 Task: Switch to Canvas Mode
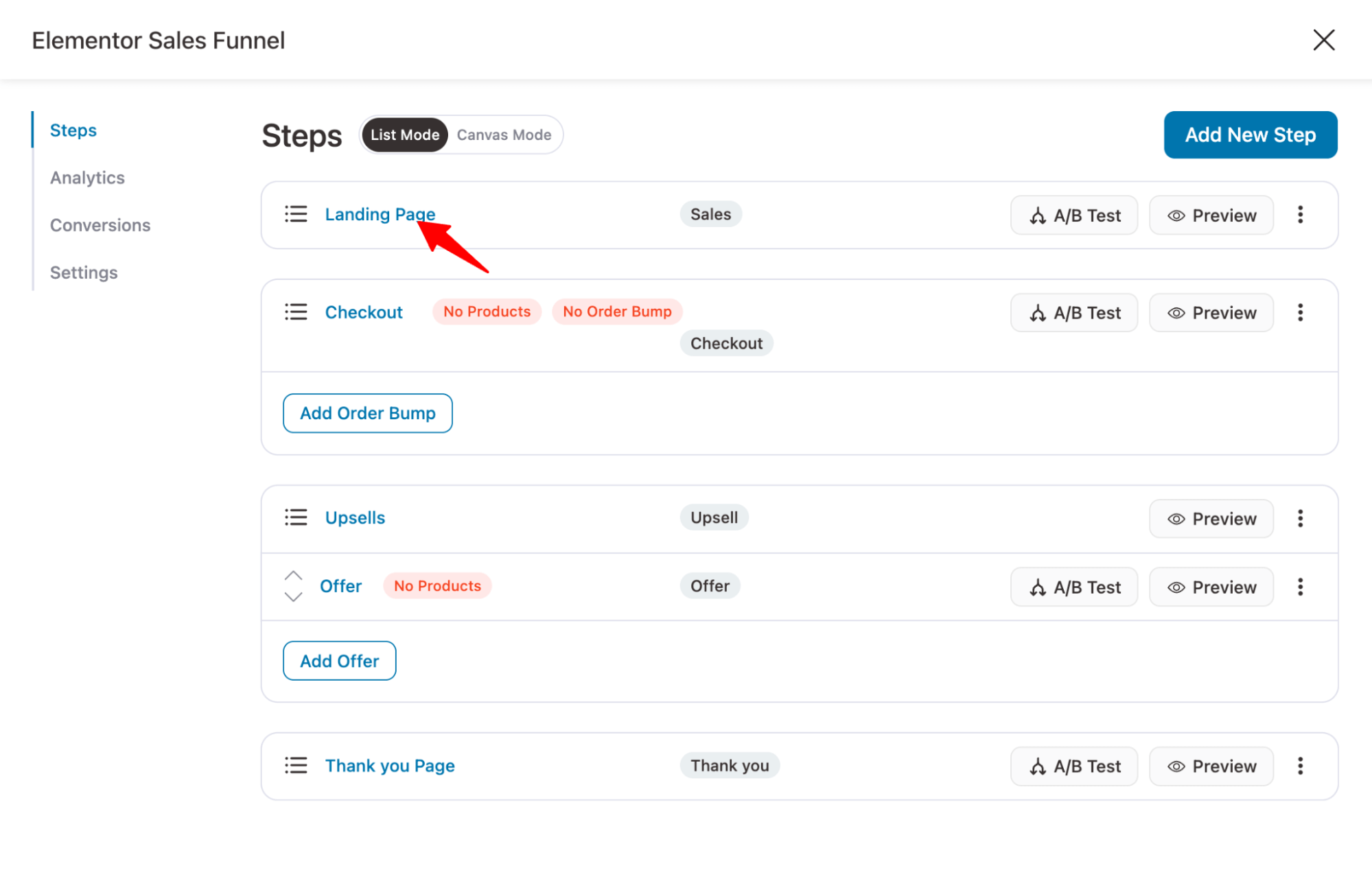point(504,135)
